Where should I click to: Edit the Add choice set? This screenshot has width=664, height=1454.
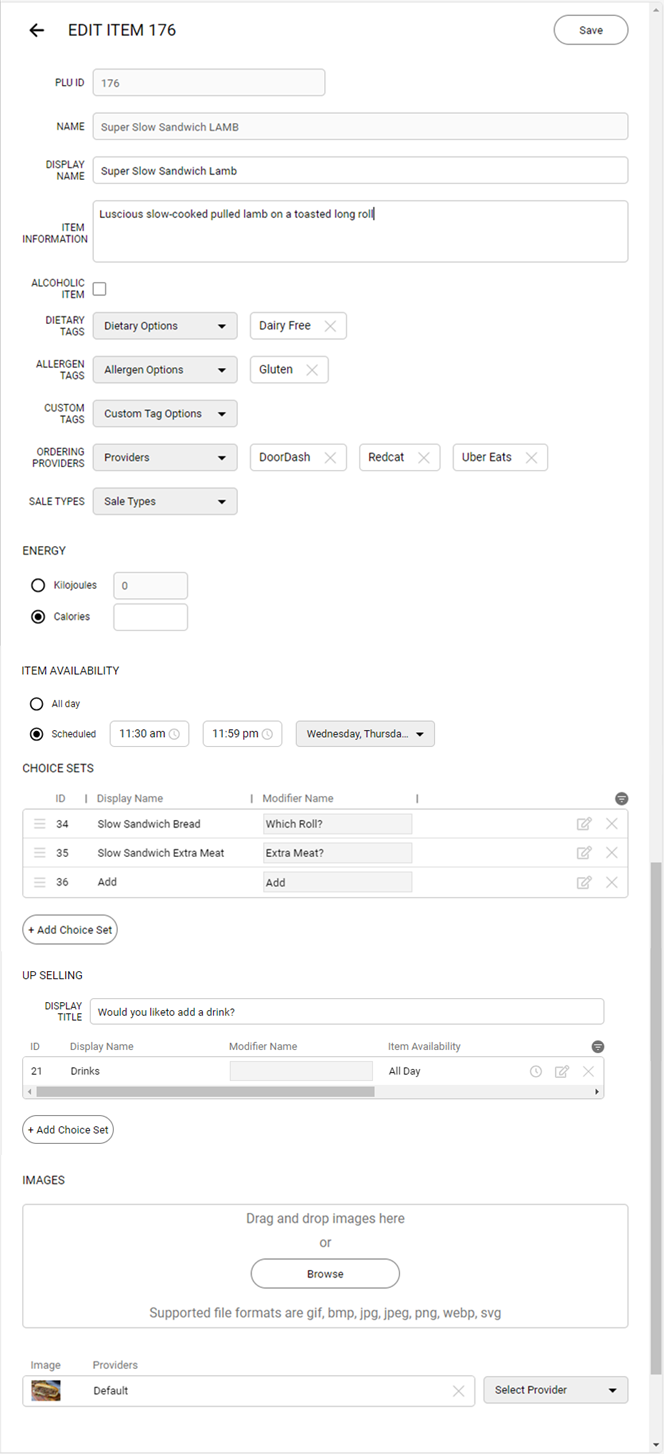point(584,881)
